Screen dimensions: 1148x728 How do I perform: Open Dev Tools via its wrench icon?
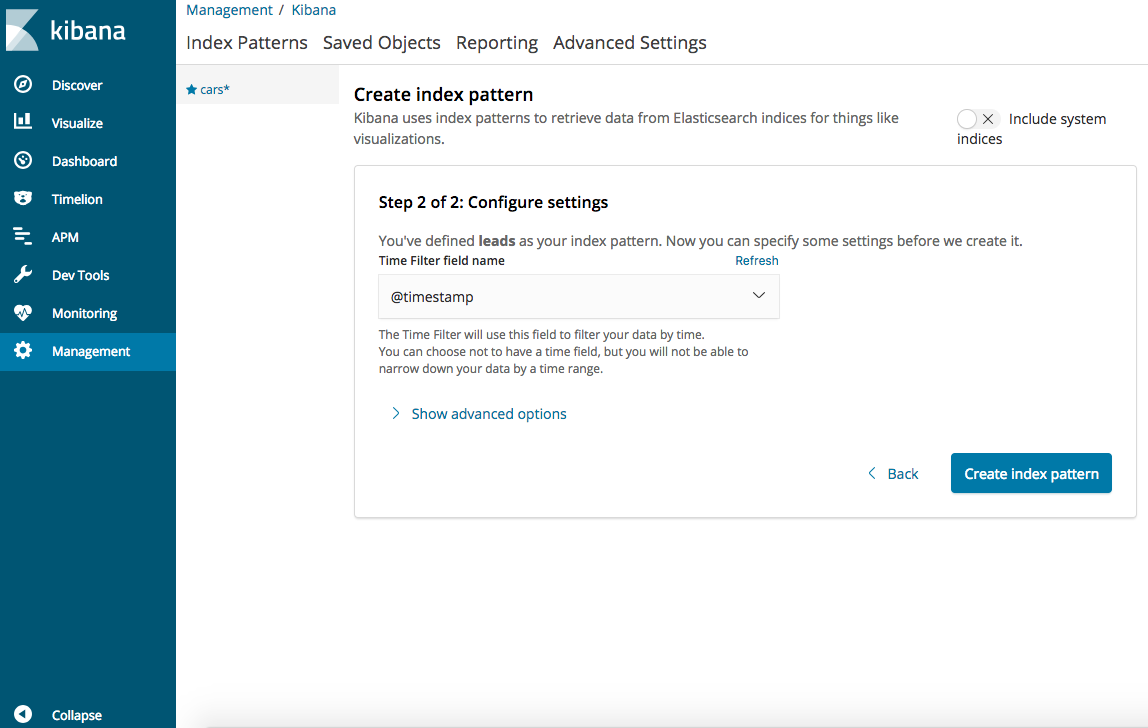[23, 275]
